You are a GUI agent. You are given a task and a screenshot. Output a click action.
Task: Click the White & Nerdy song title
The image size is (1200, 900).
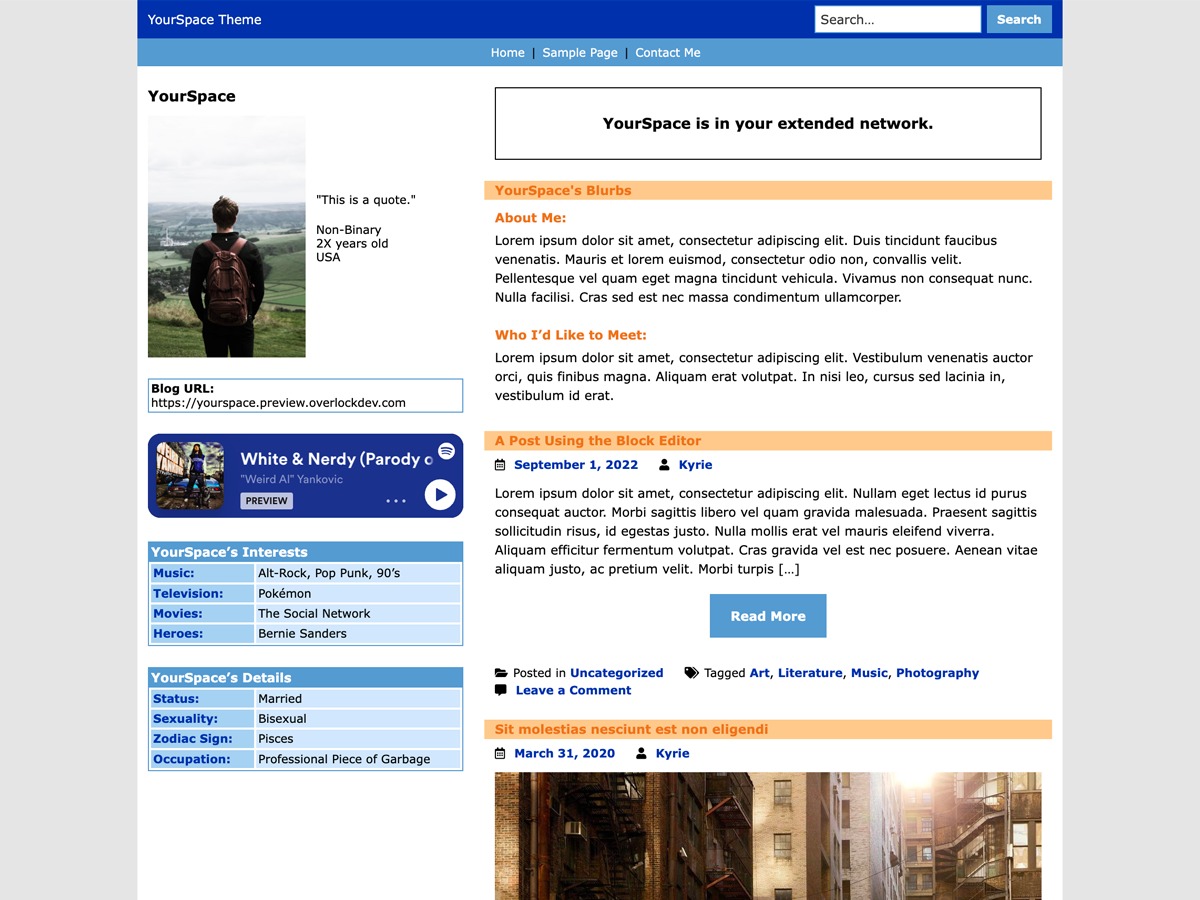click(x=336, y=459)
